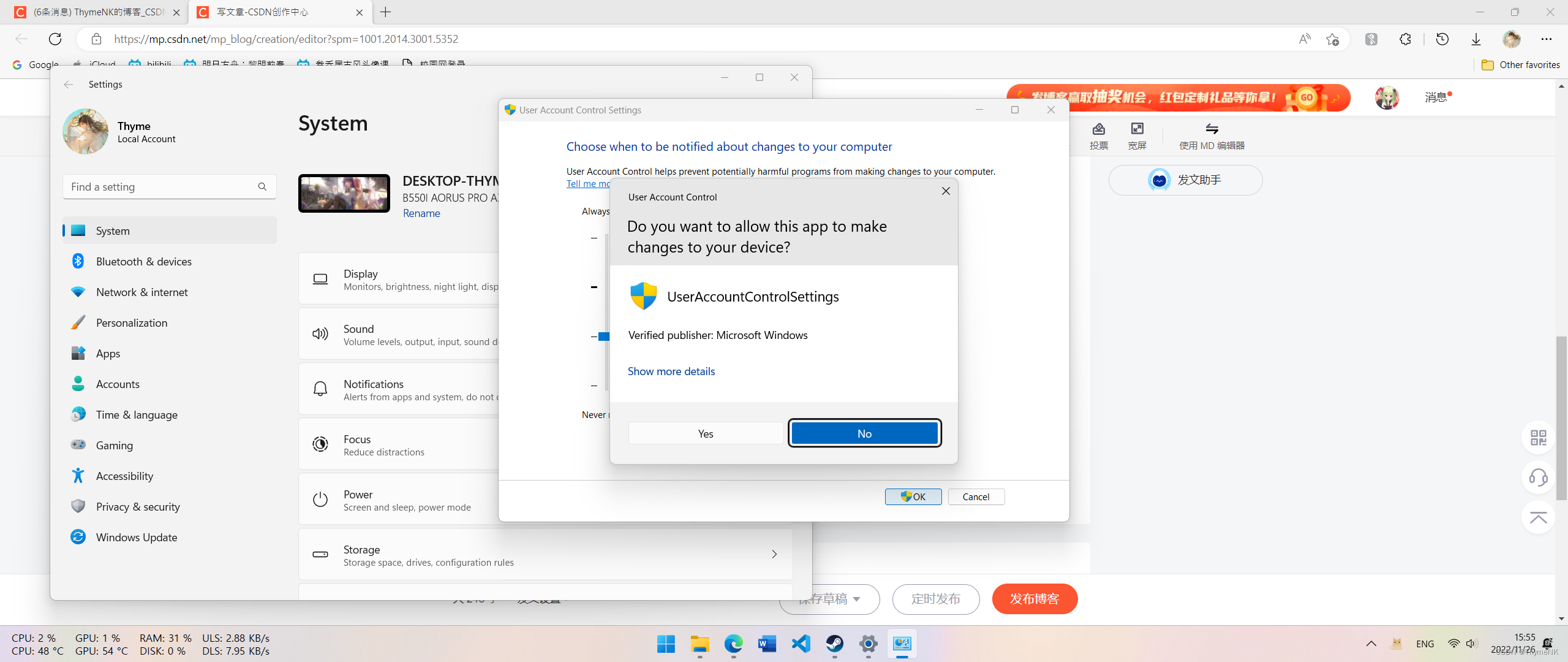Screen dimensions: 1568x662
Task: Open browser downloads icon
Action: click(x=1476, y=39)
